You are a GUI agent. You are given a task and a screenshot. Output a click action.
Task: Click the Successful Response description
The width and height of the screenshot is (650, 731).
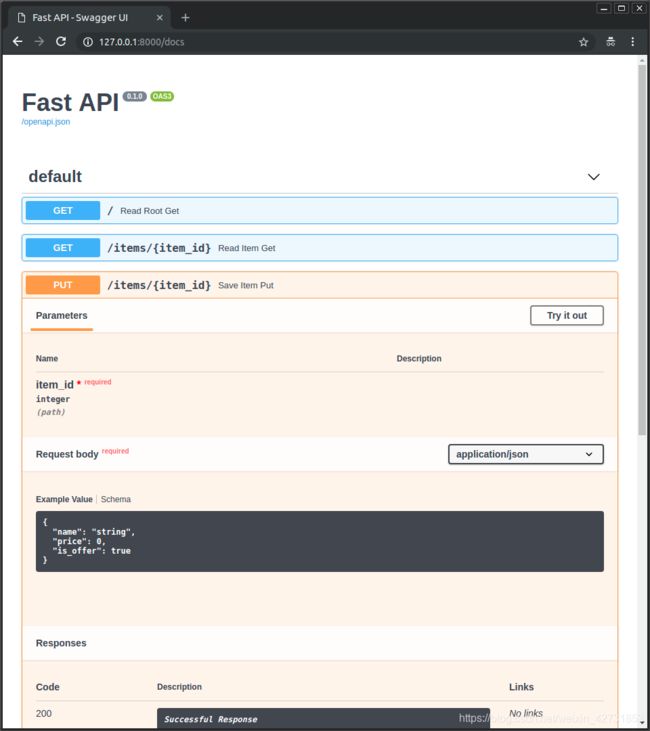coord(211,719)
